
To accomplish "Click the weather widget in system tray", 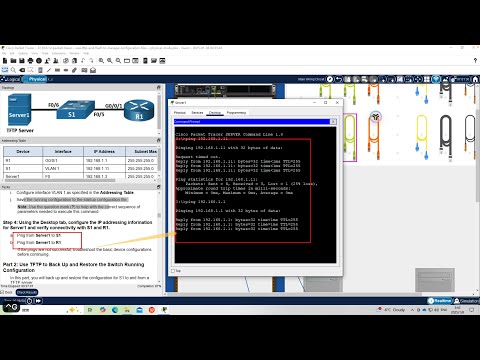I will point(391,310).
